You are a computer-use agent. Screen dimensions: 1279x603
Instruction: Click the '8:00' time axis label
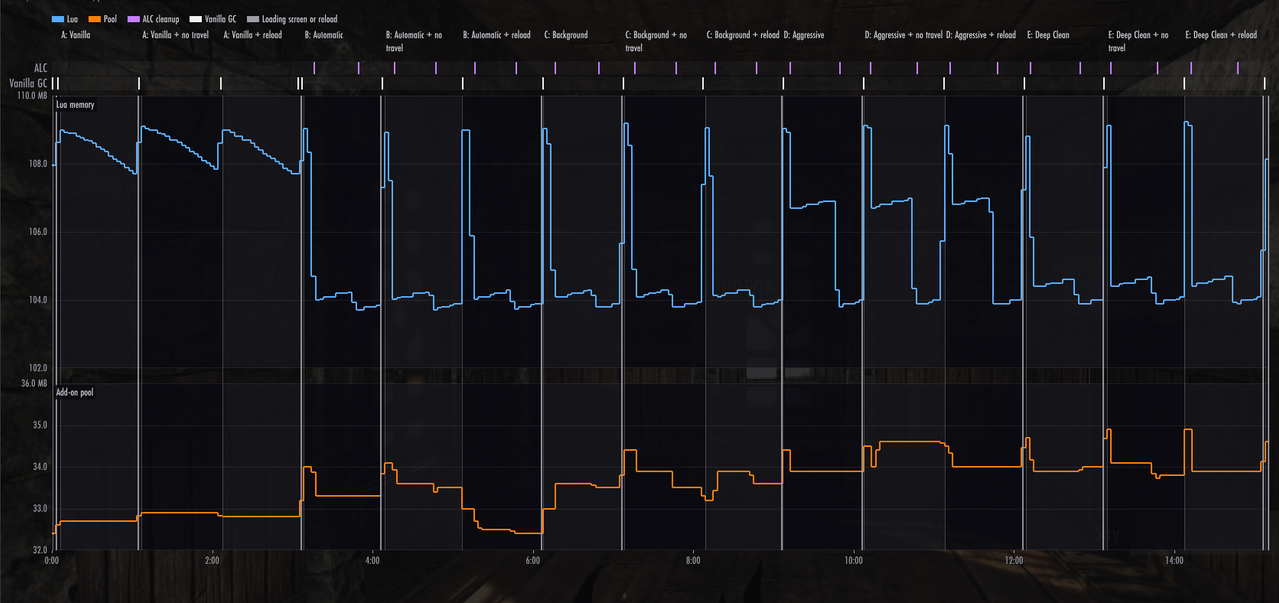pyautogui.click(x=693, y=561)
